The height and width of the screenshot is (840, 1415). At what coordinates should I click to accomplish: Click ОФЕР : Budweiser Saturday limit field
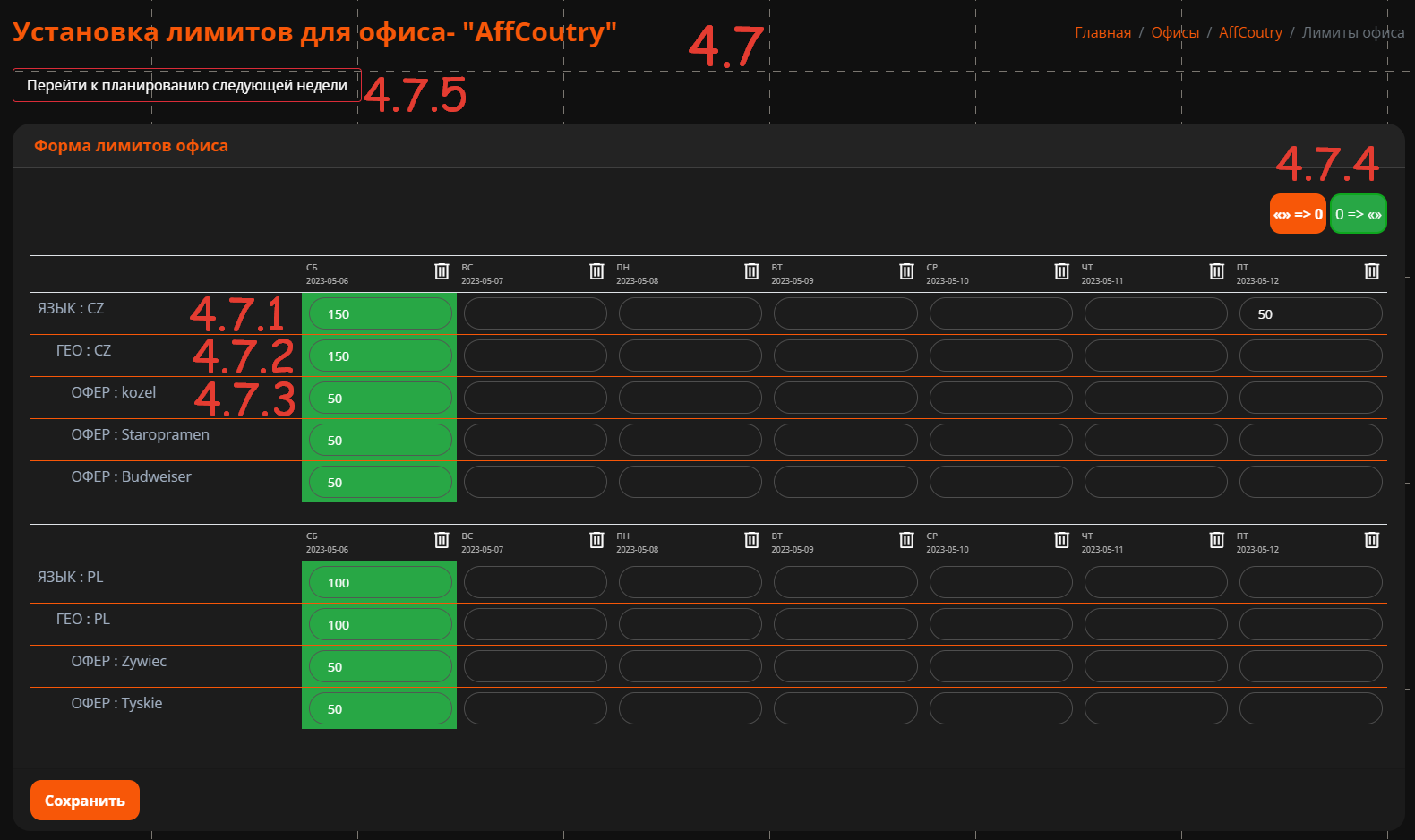pos(381,482)
